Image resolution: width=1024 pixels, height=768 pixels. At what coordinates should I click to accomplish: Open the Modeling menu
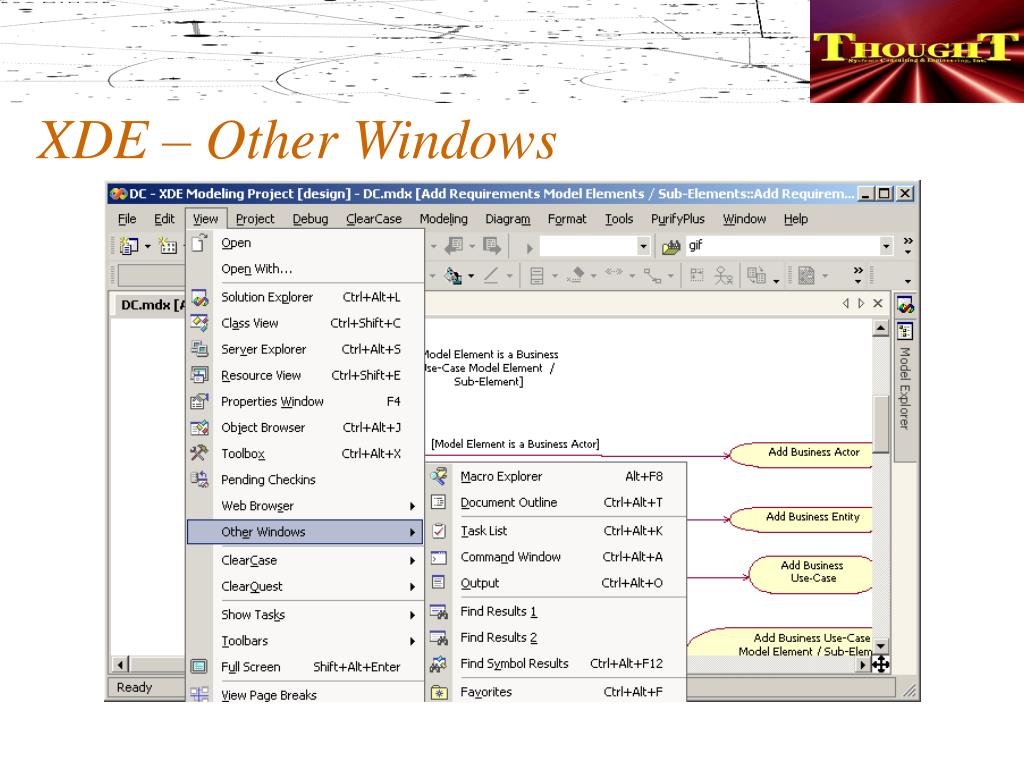(x=443, y=219)
